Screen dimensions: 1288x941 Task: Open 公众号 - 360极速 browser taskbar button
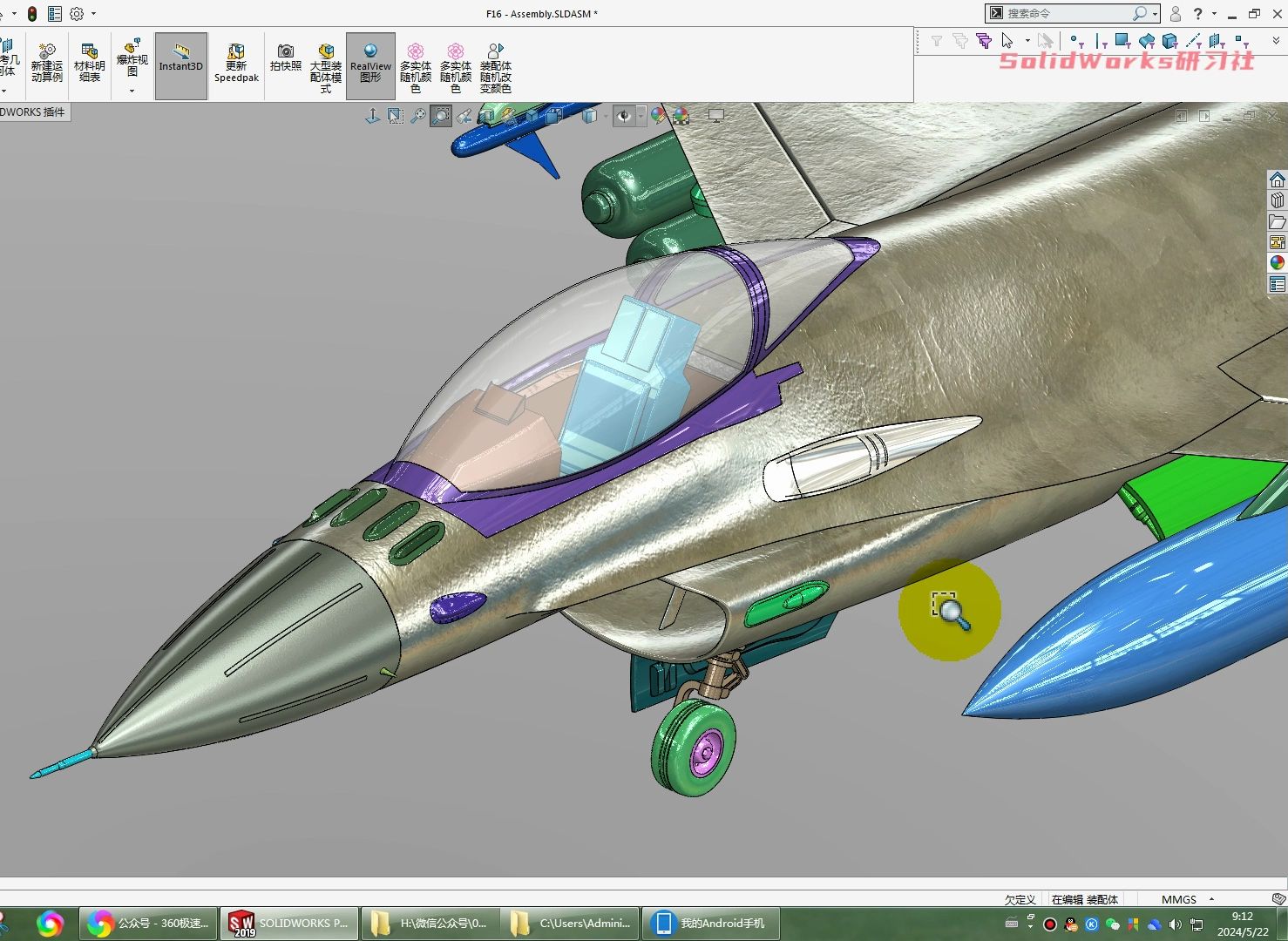coord(147,923)
